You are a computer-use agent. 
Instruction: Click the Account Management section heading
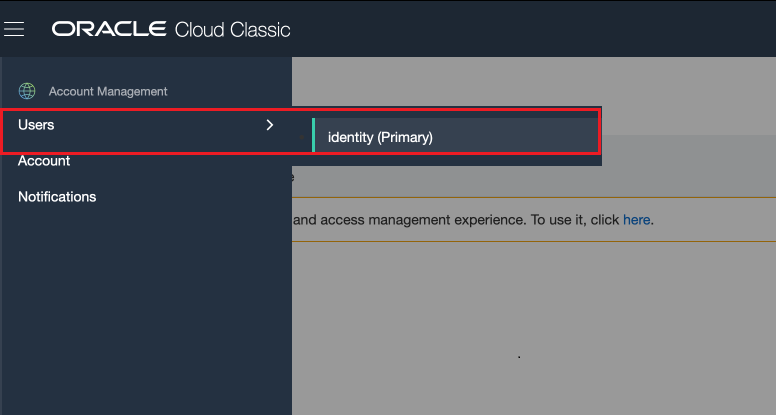[x=108, y=91]
